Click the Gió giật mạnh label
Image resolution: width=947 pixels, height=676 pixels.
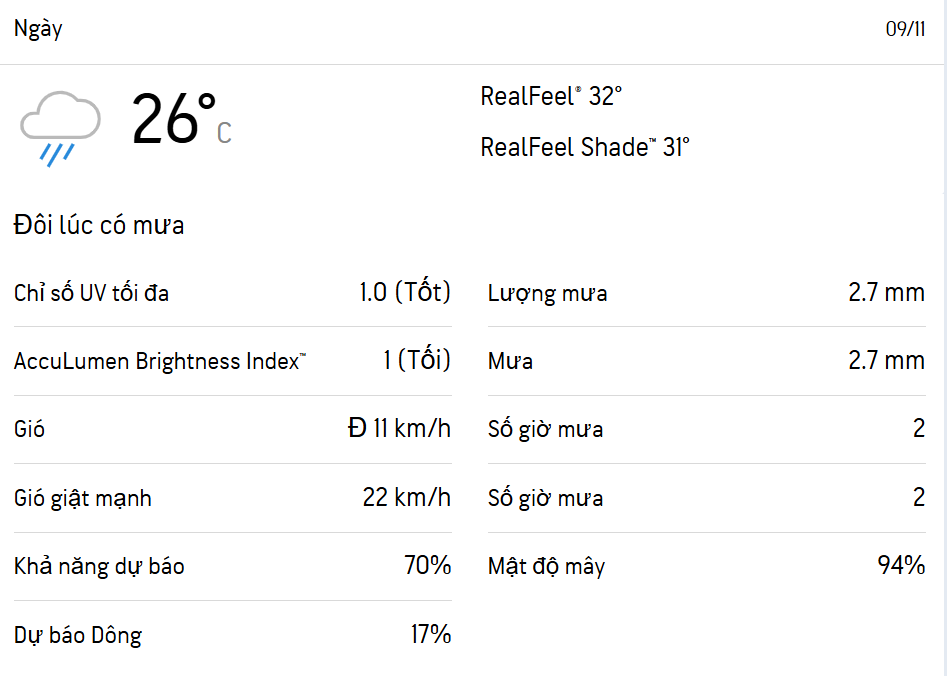click(83, 498)
